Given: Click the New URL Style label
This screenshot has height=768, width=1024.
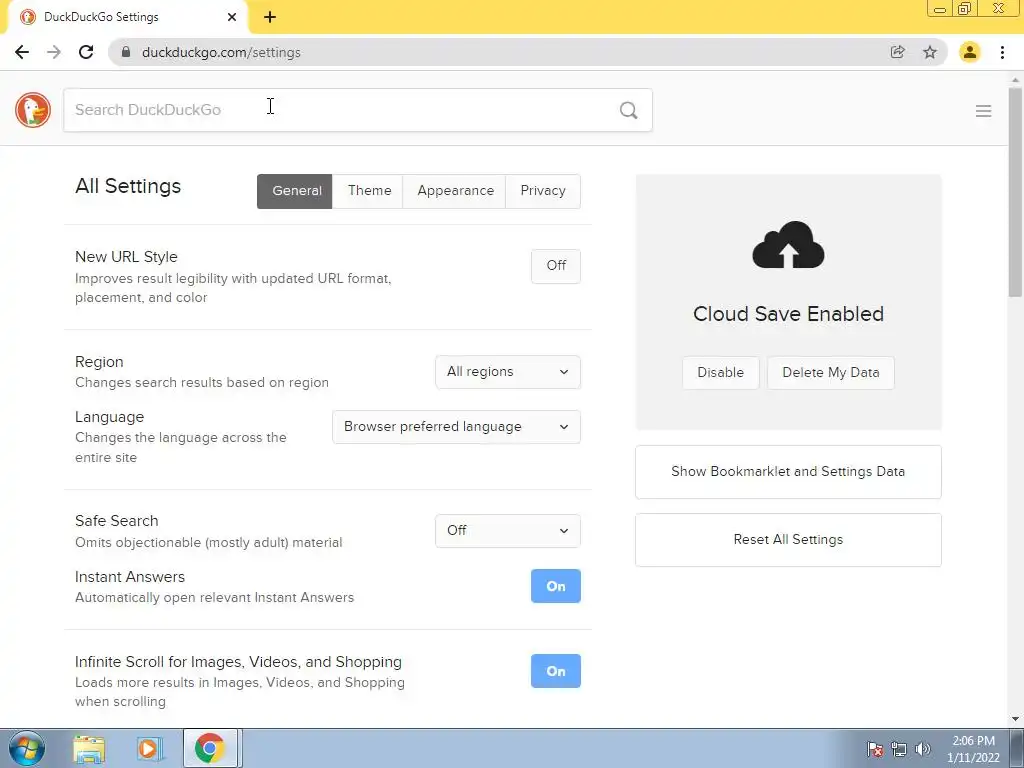Looking at the screenshot, I should point(126,257).
